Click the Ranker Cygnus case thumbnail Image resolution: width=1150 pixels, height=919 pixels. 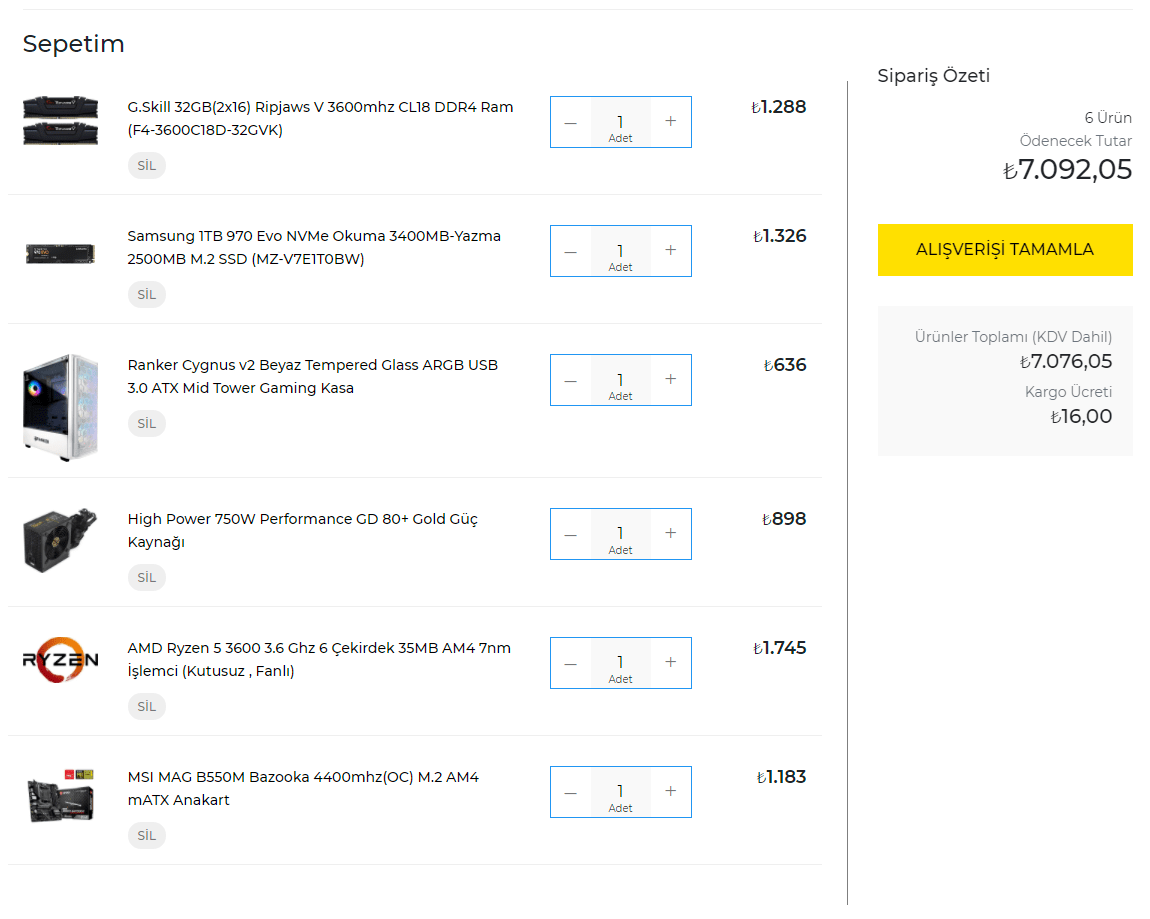pyautogui.click(x=60, y=406)
